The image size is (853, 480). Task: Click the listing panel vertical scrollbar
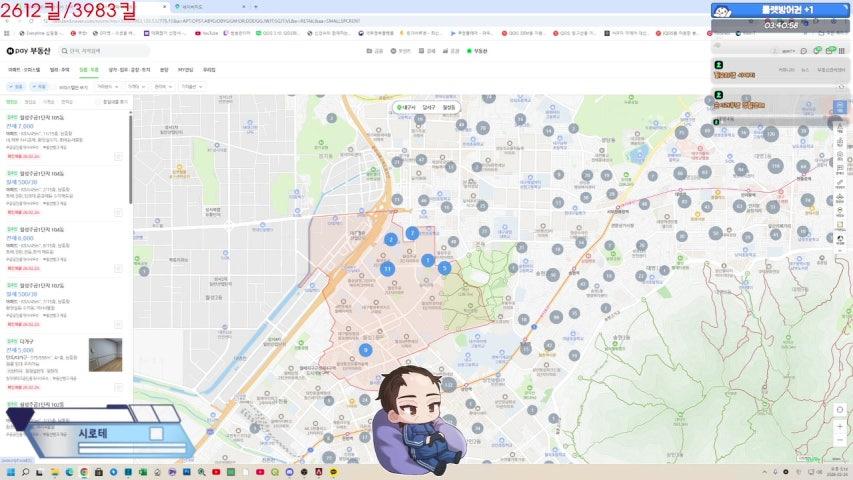click(131, 158)
